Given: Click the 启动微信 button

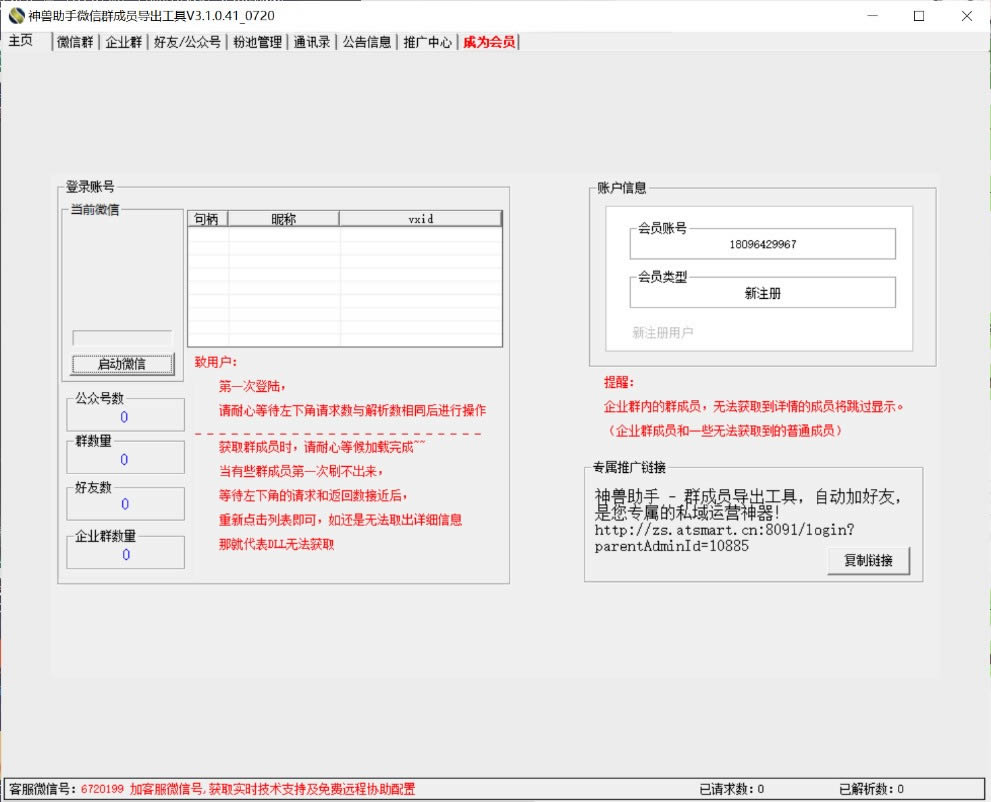Looking at the screenshot, I should click(121, 364).
